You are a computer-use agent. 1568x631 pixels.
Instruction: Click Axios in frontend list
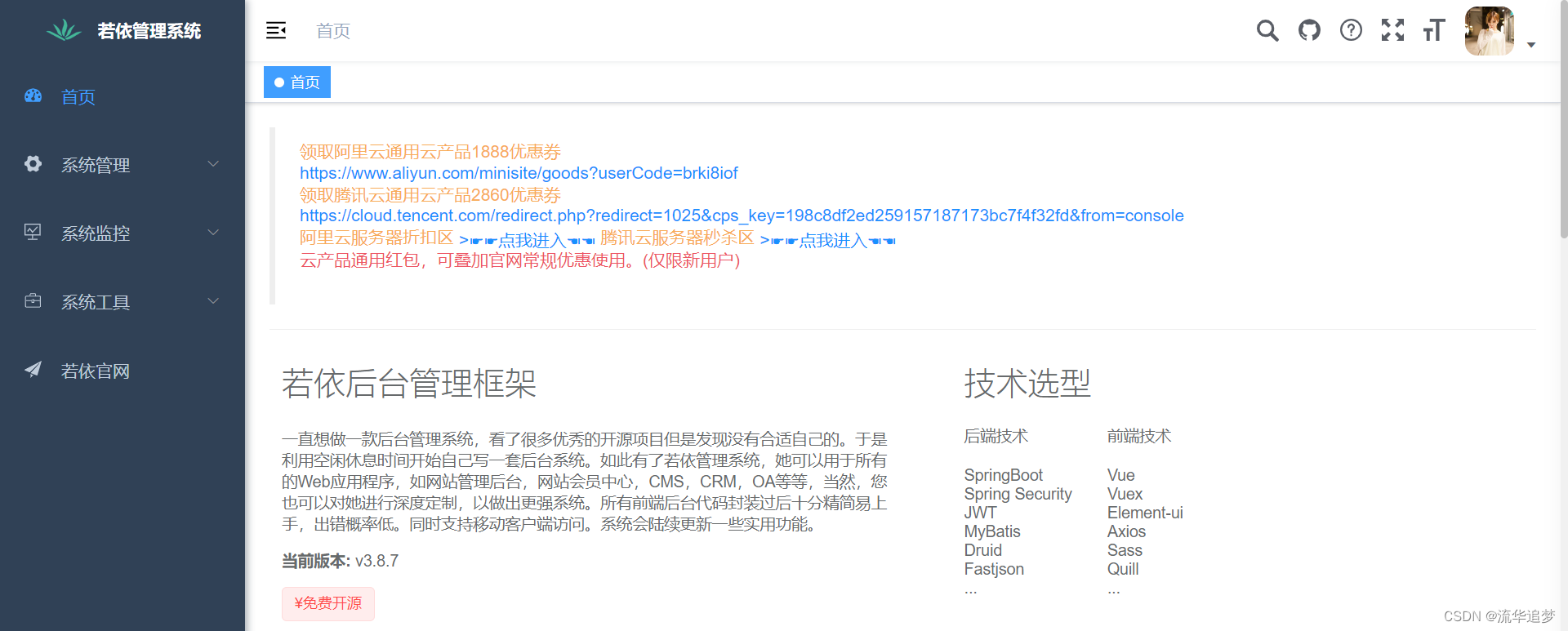[1127, 531]
